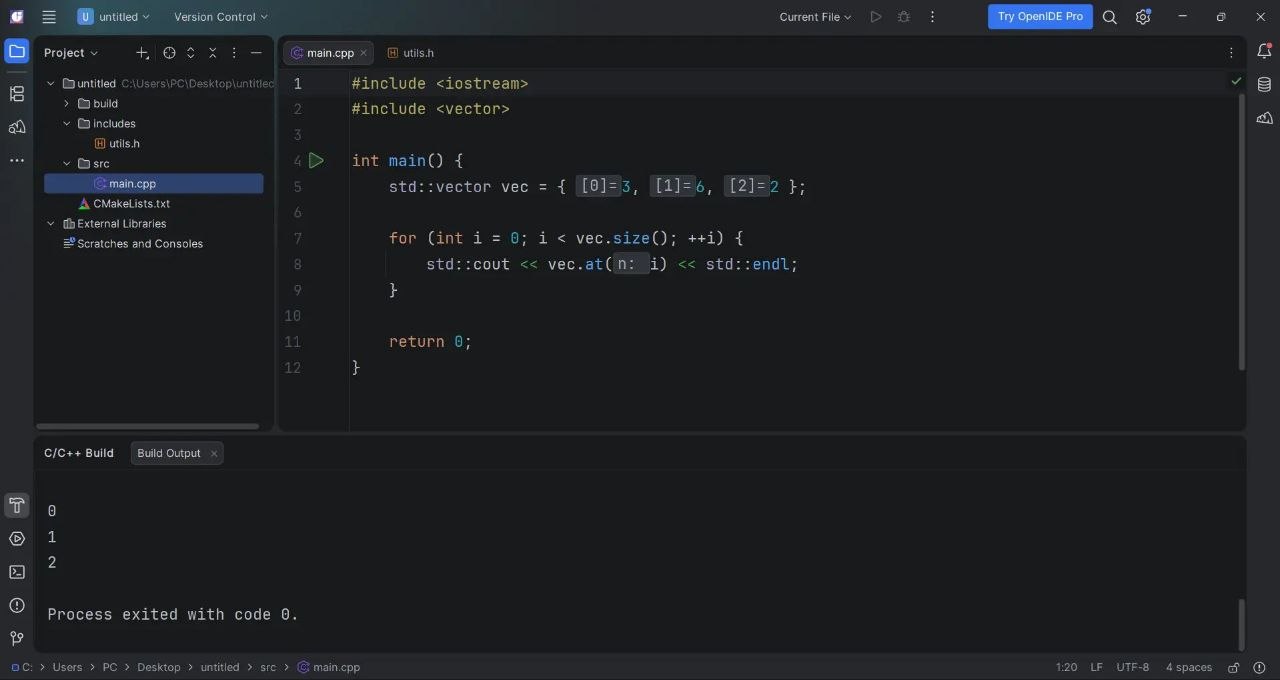The image size is (1280, 680).
Task: Collapse the untitled root folder
Action: point(51,84)
